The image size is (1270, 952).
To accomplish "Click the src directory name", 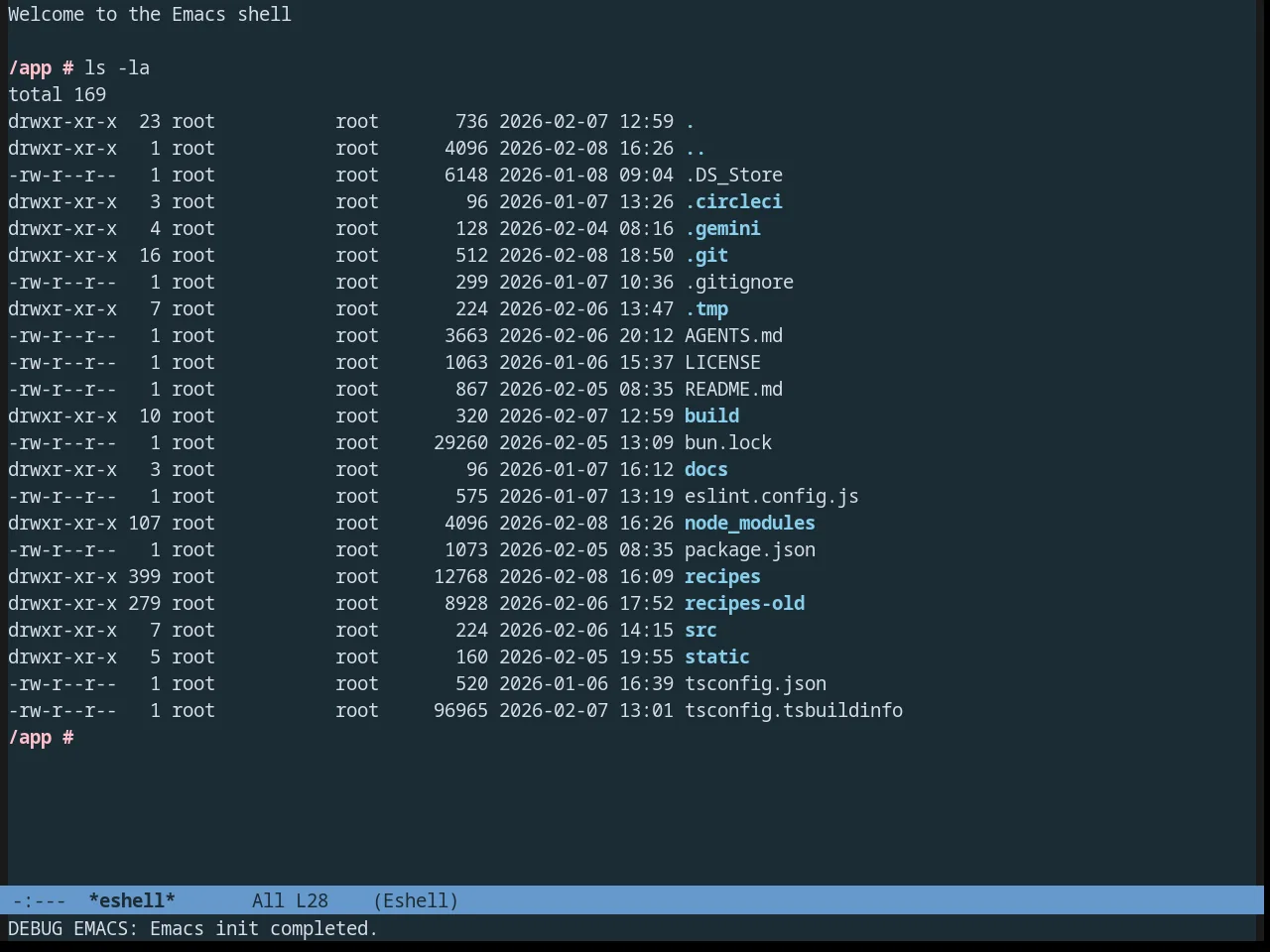I will coord(700,630).
